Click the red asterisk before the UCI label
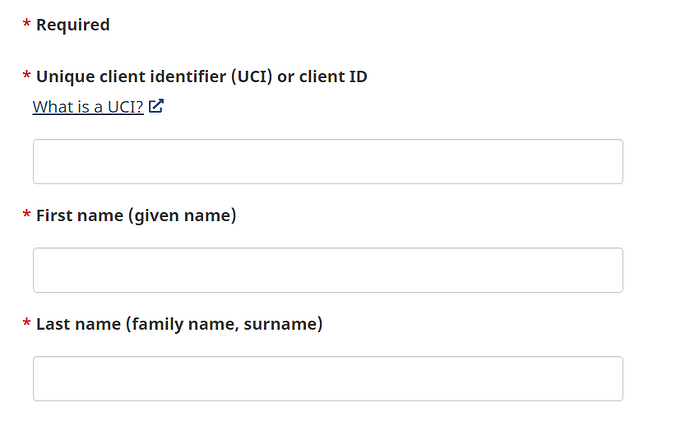This screenshot has width=690, height=421. tap(27, 77)
